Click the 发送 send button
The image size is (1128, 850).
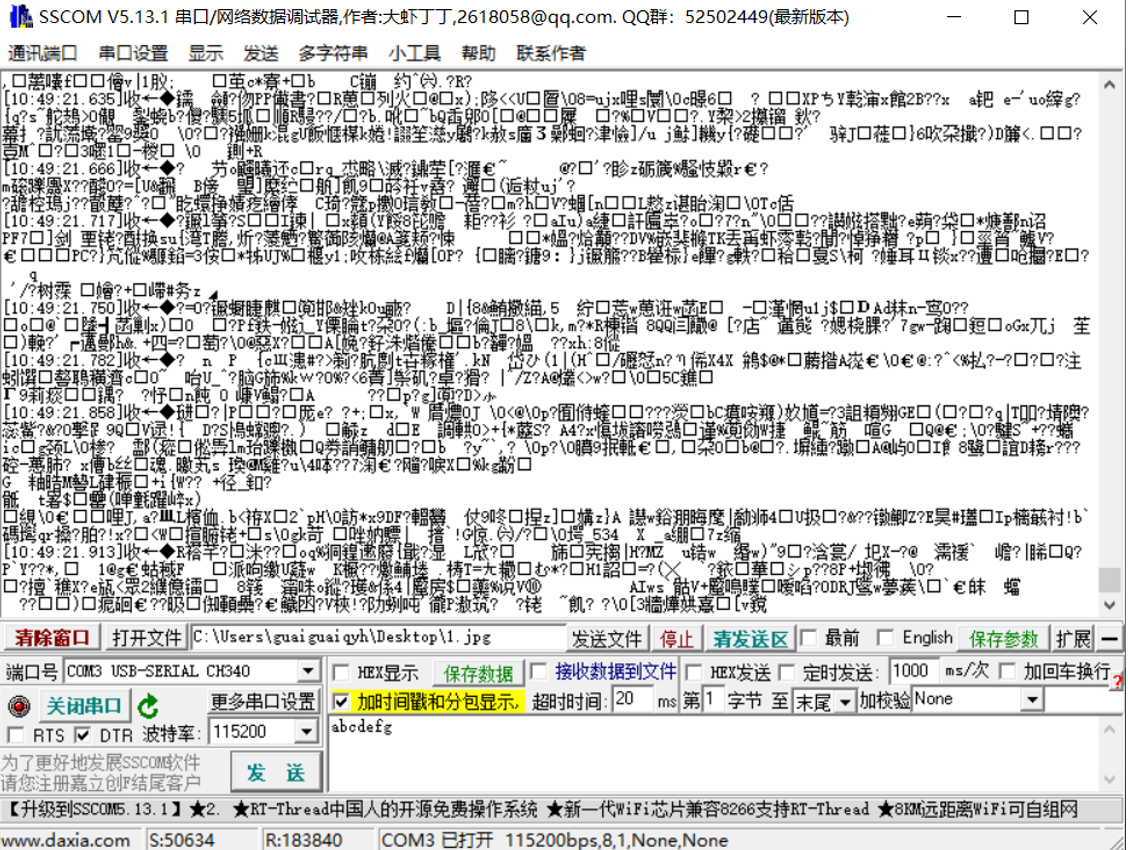point(276,772)
